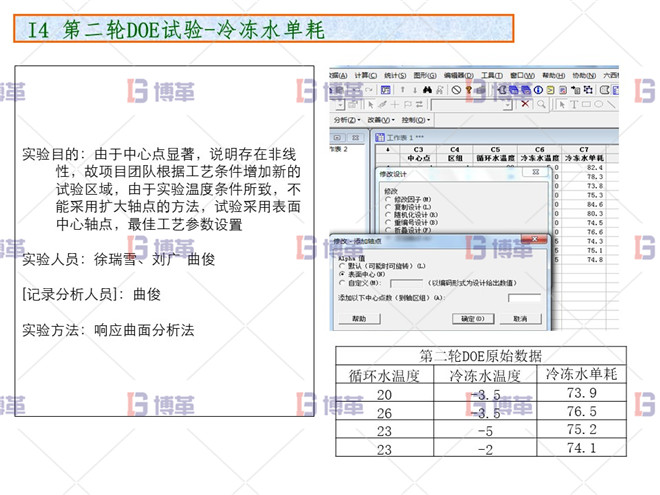This screenshot has width=660, height=495.
Task: Click the binoculars Find icon in toolbar
Action: 427,90
